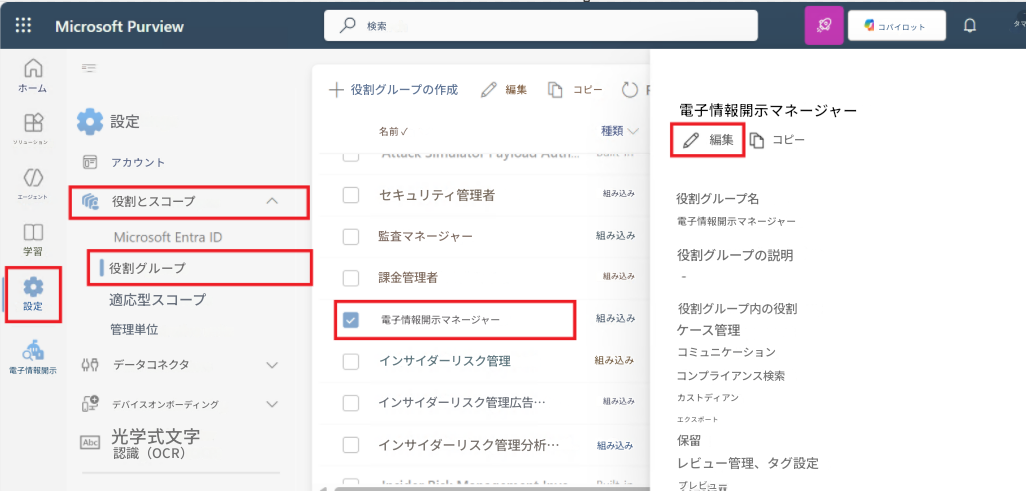The width and height of the screenshot is (1026, 491).
Task: Click コミュニケーション role in details
Action: pos(726,352)
